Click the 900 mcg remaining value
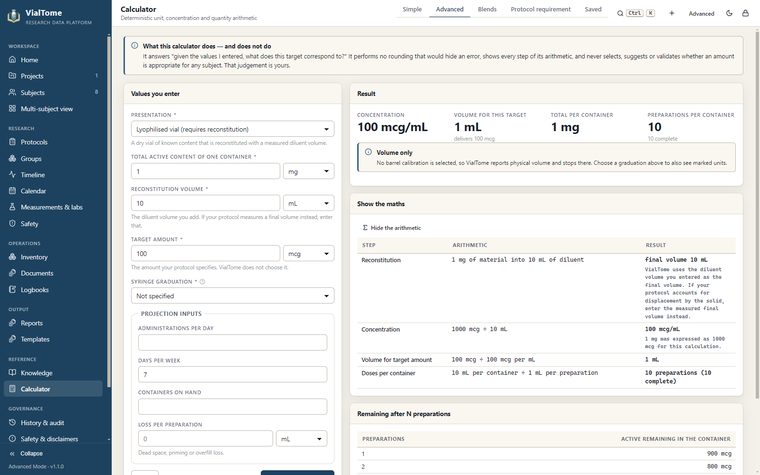Image resolution: width=760 pixels, height=475 pixels. pos(719,454)
